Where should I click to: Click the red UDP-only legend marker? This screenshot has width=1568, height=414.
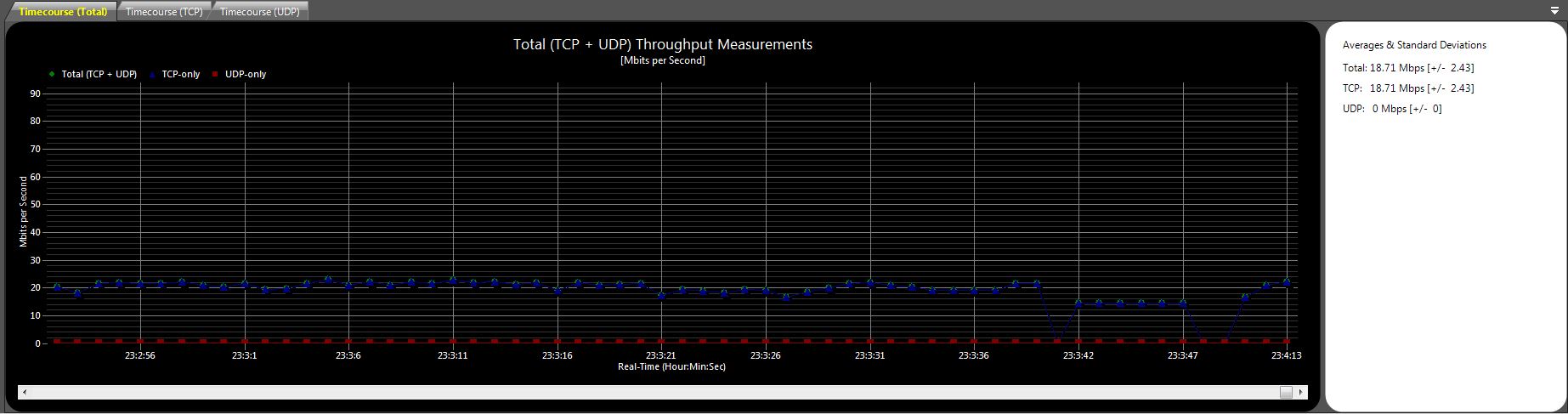pyautogui.click(x=216, y=74)
